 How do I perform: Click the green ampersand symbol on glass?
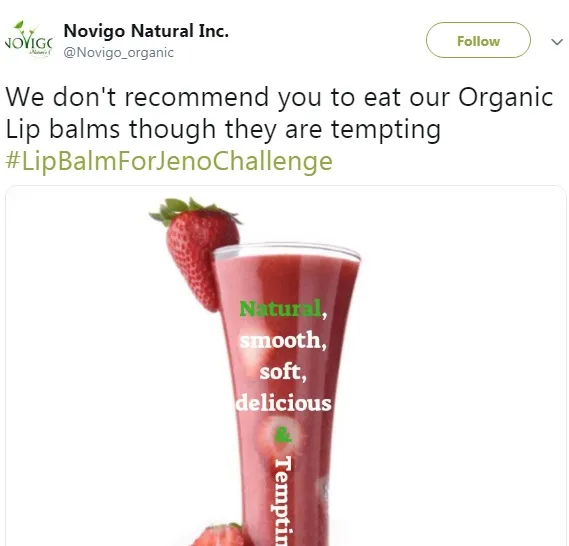pos(283,434)
